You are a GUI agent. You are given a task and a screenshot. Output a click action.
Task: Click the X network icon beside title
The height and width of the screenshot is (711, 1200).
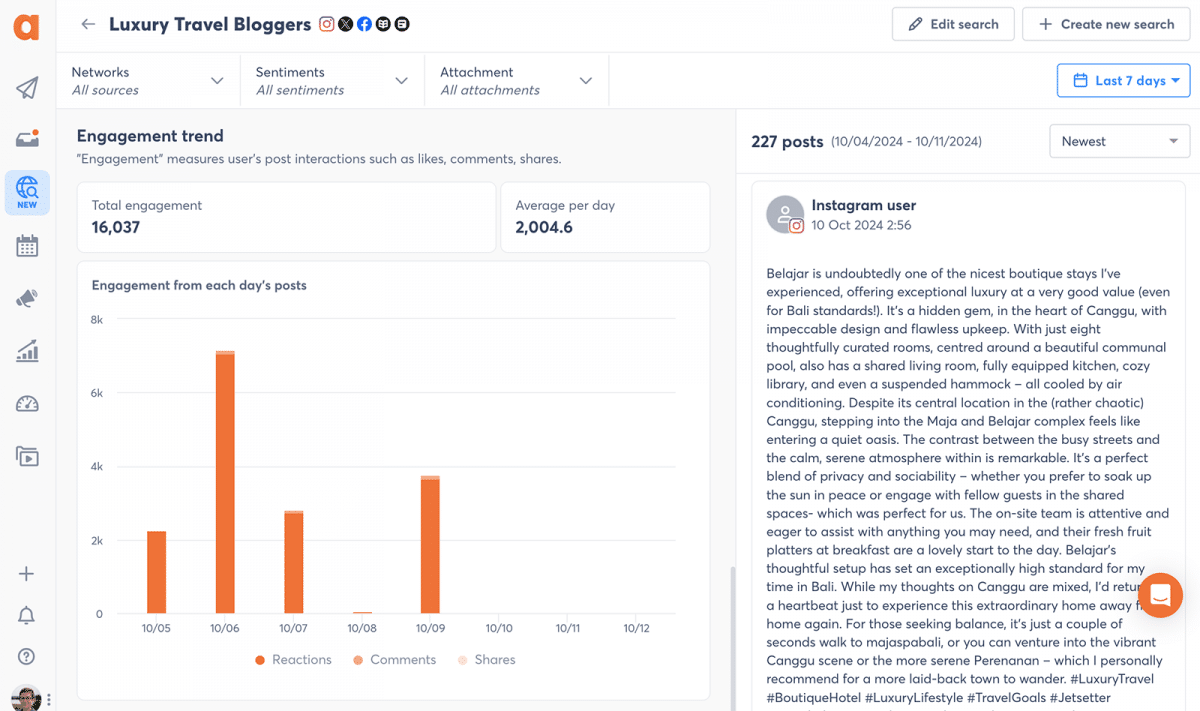coord(346,24)
